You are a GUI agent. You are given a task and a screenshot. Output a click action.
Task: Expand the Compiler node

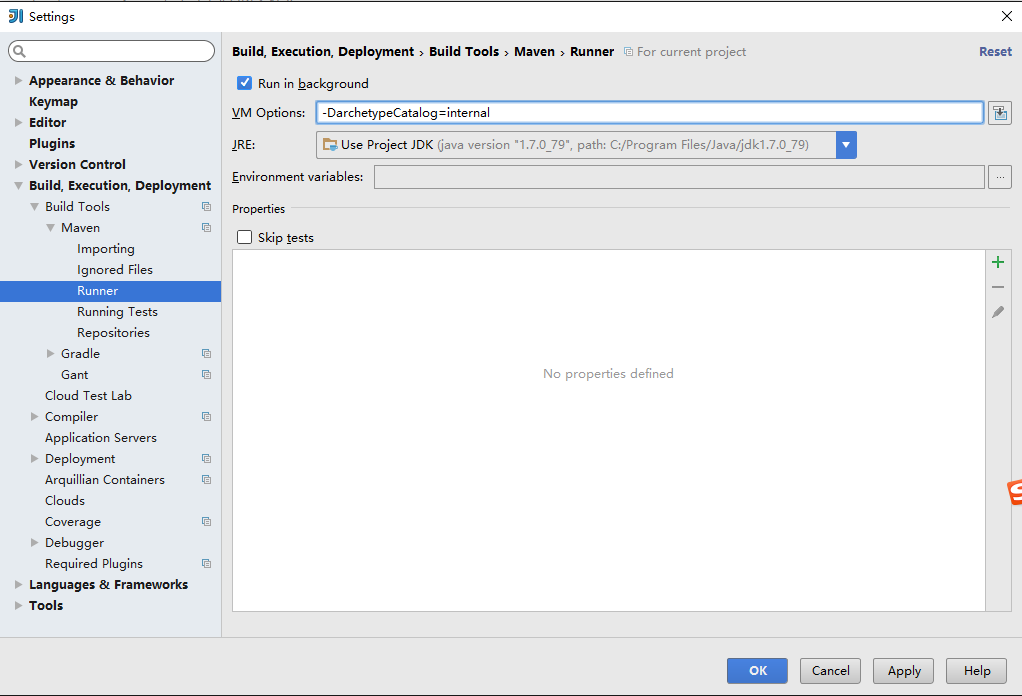pyautogui.click(x=35, y=416)
